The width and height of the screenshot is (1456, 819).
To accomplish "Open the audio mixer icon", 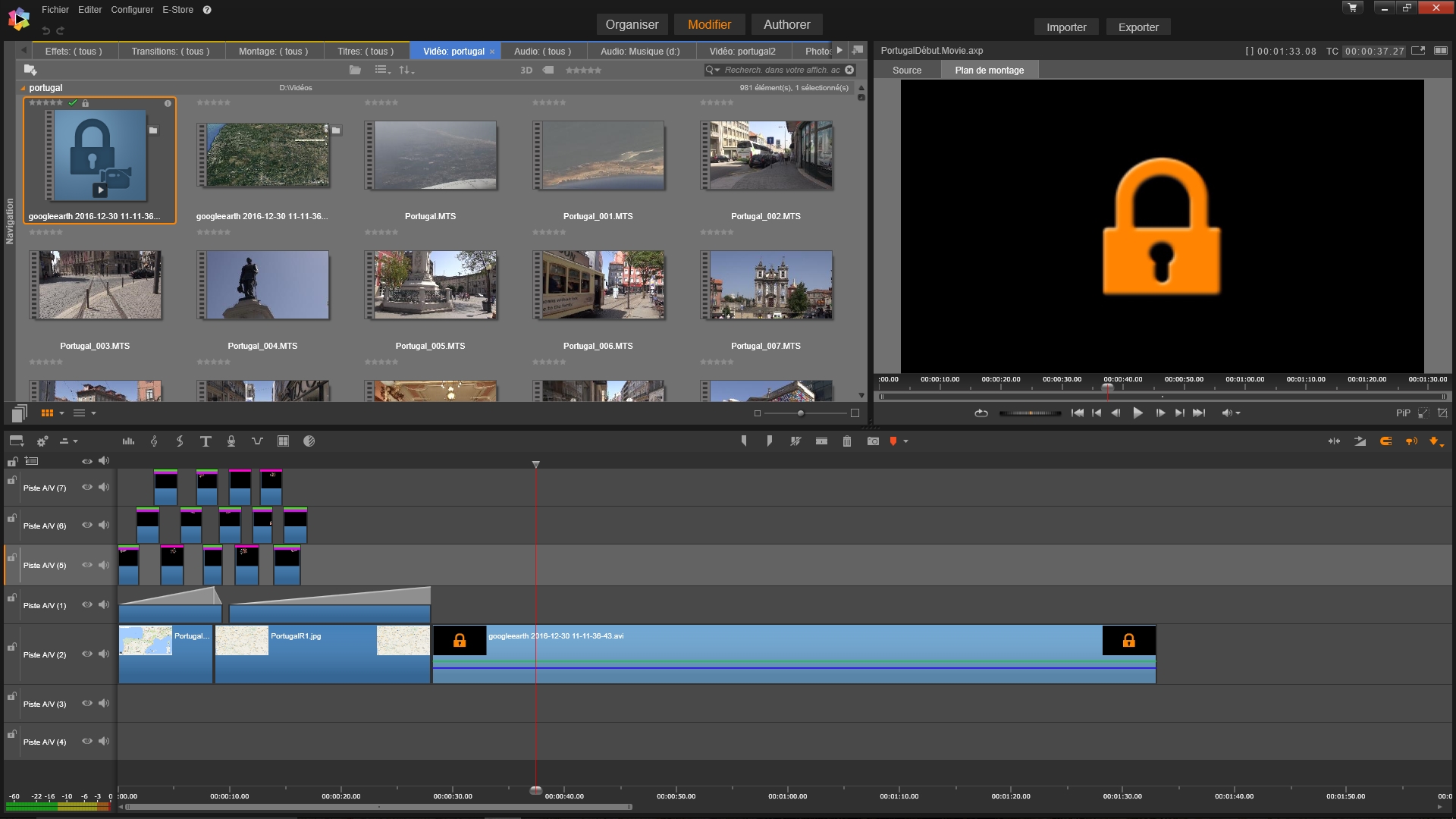I will pyautogui.click(x=128, y=441).
